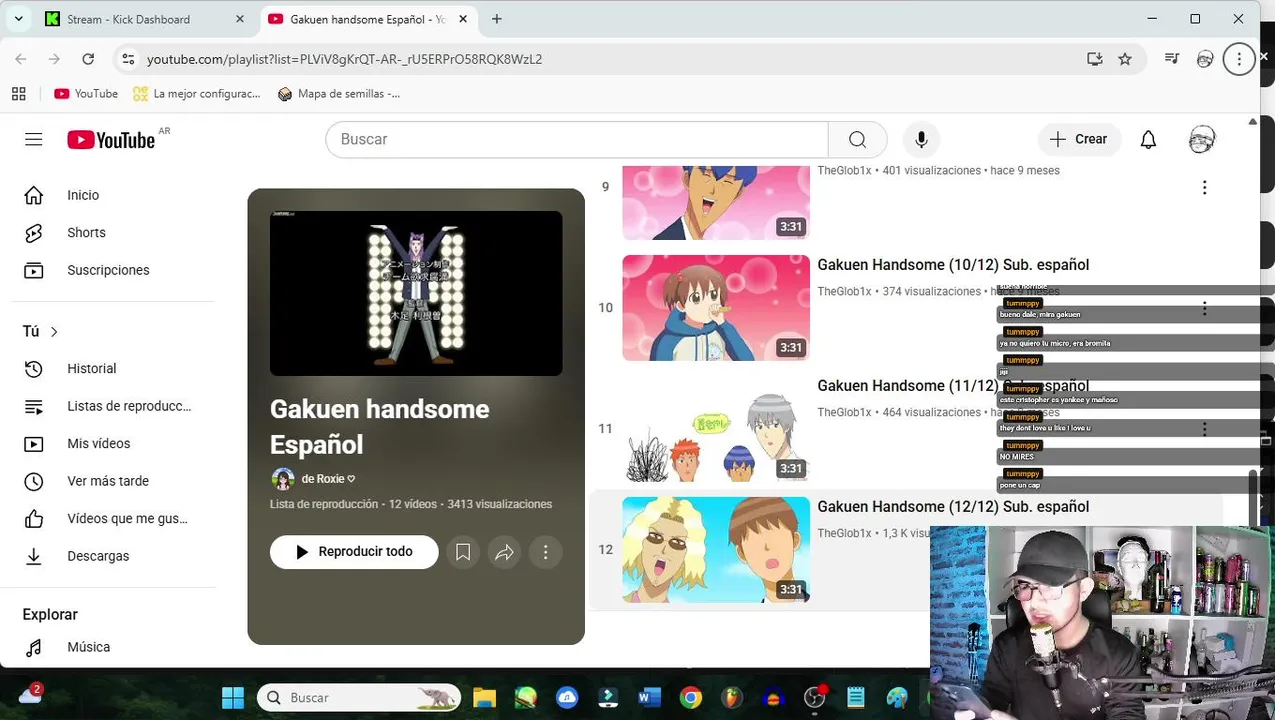Open Gakuen Handsome (10/12) Sub. español title
Image resolution: width=1275 pixels, height=720 pixels.
(x=953, y=265)
